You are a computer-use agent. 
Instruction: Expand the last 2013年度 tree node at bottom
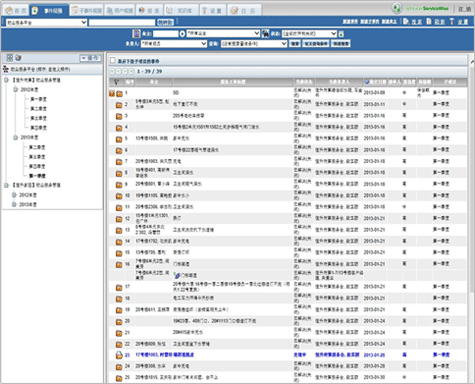point(14,204)
